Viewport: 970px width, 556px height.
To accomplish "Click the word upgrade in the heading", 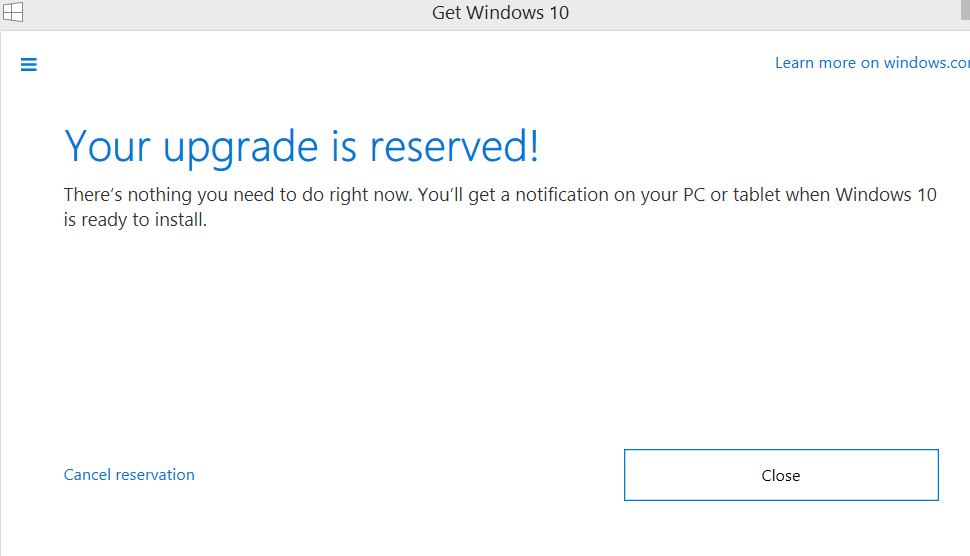I will [240, 148].
